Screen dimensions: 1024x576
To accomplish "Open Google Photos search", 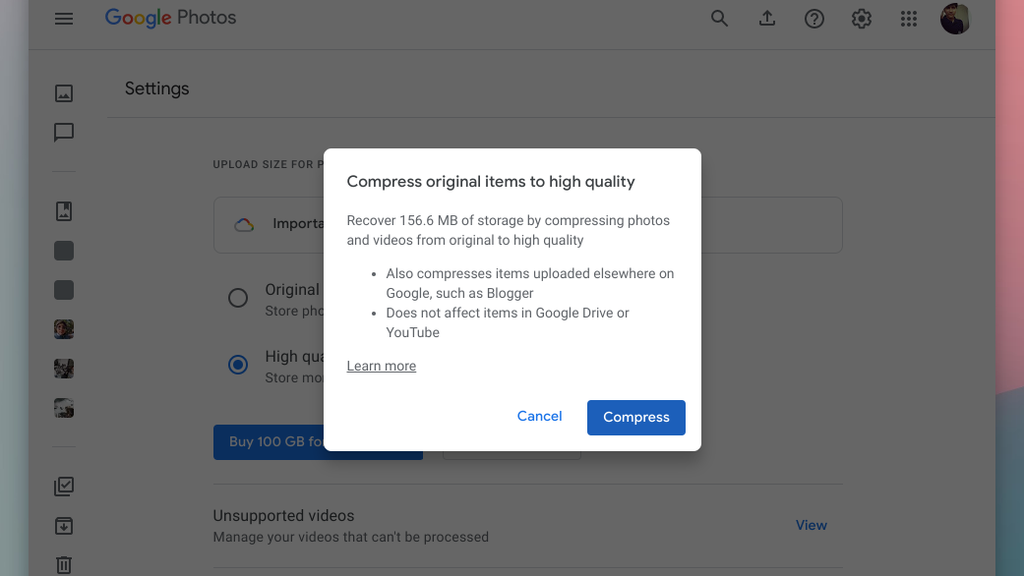I will tap(719, 18).
